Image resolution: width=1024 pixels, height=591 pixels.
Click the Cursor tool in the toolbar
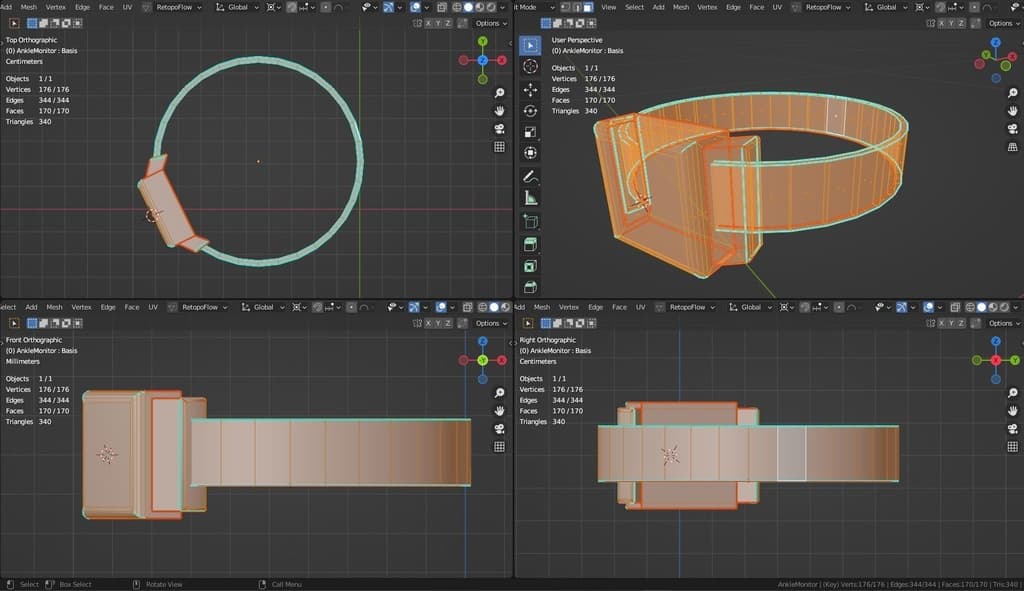pyautogui.click(x=530, y=67)
